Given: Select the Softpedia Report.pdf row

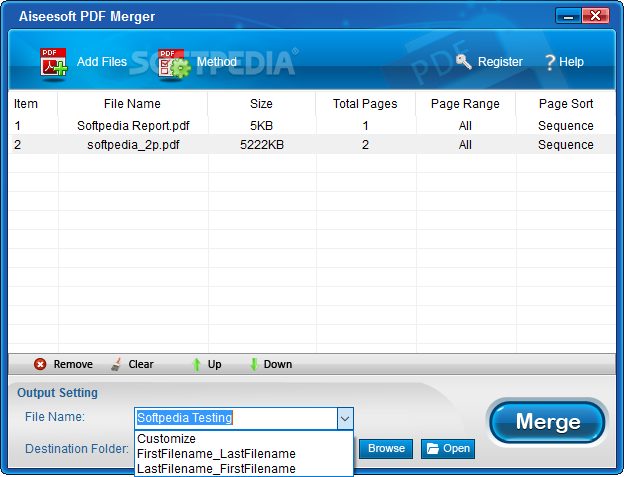Looking at the screenshot, I should point(312,126).
